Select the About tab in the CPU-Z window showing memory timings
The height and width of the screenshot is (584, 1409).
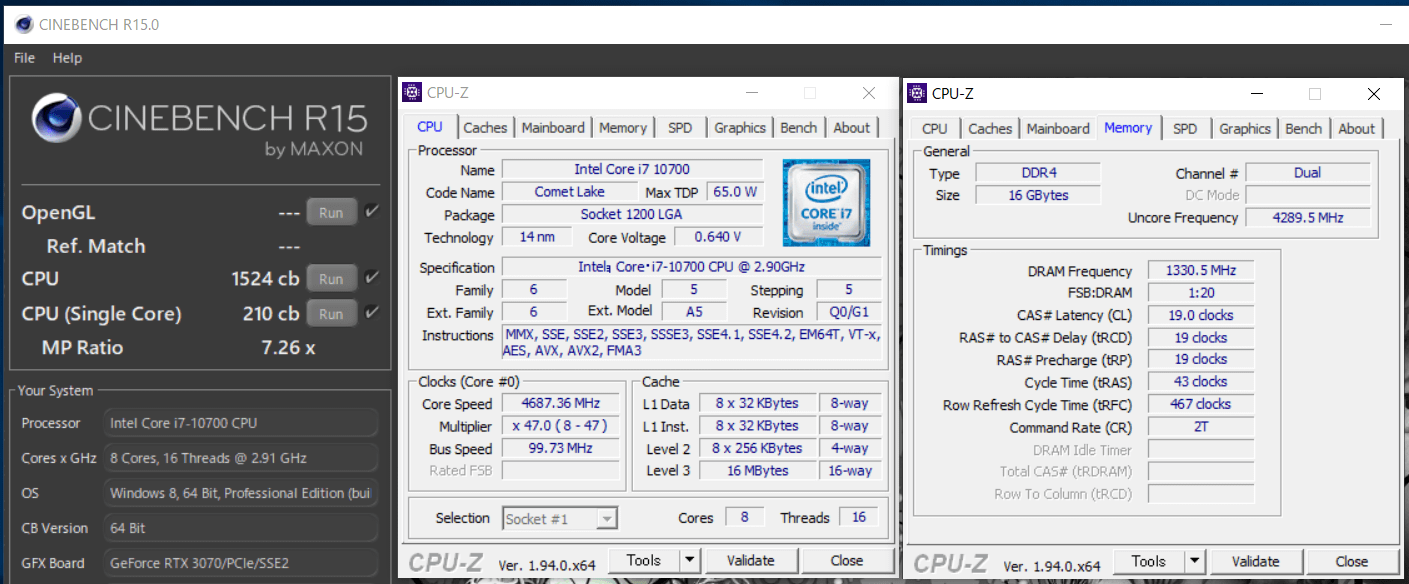coord(1357,129)
